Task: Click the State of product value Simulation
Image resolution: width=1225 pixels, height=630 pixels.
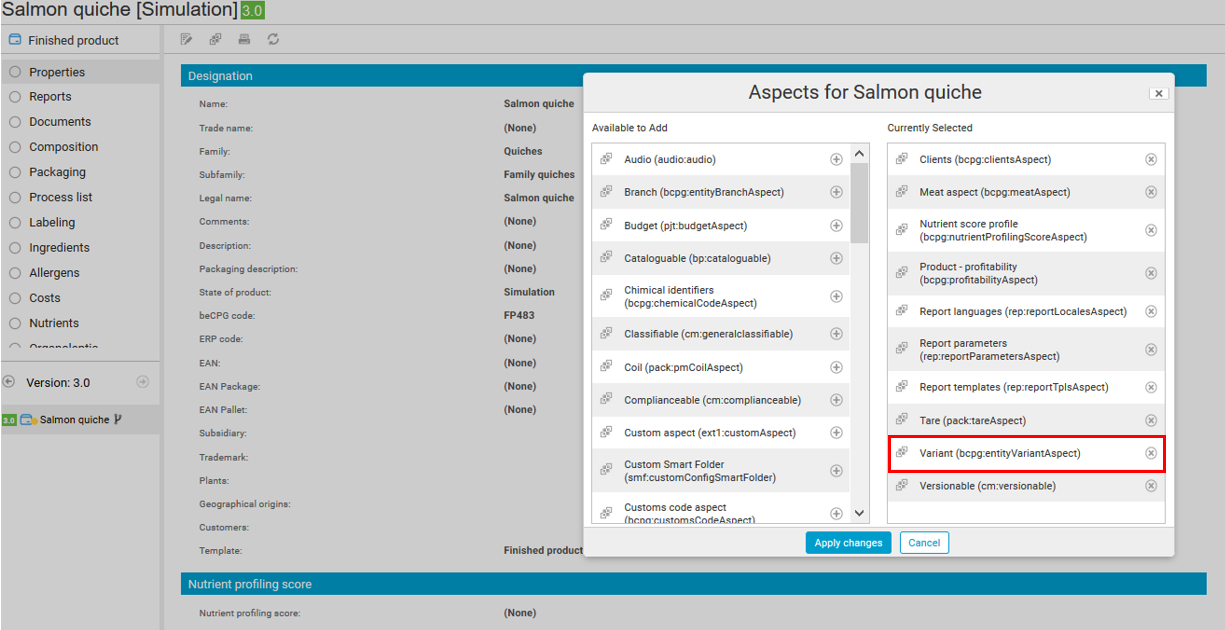Action: click(x=529, y=292)
